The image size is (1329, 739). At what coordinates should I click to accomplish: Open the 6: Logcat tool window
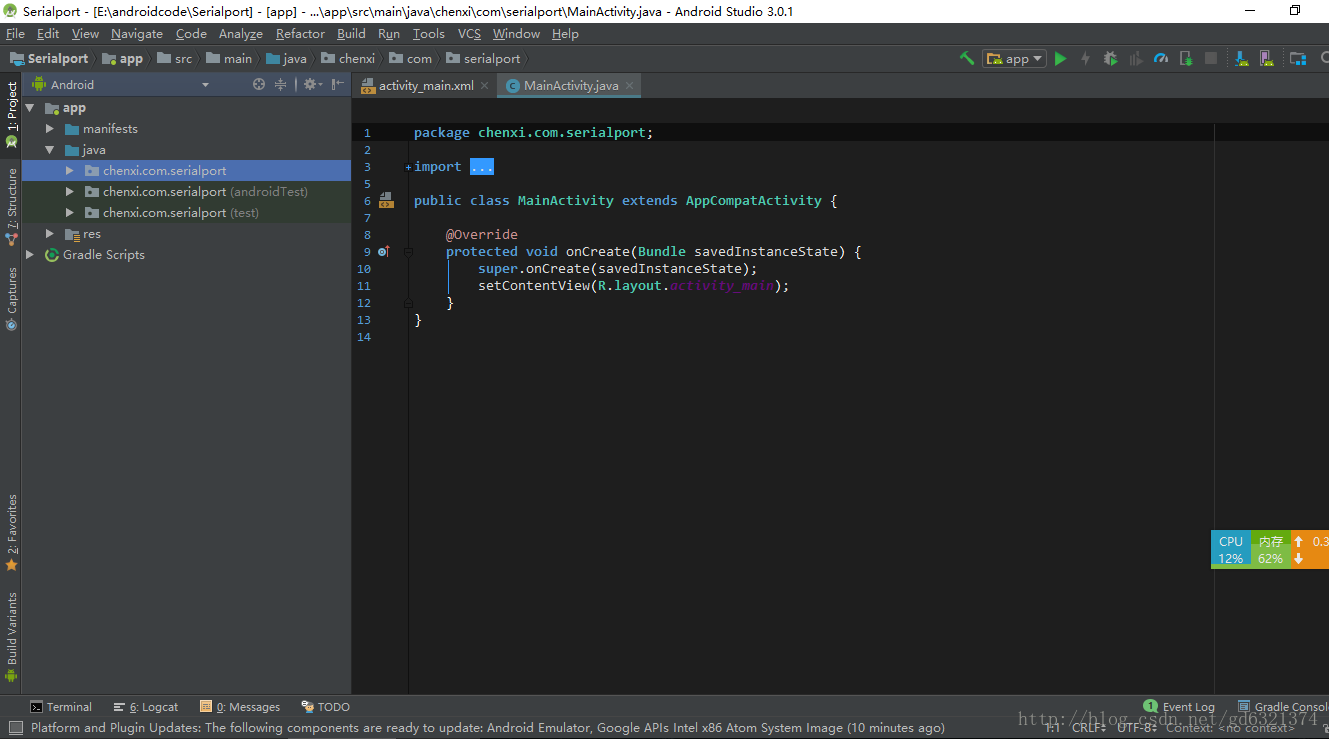(146, 707)
